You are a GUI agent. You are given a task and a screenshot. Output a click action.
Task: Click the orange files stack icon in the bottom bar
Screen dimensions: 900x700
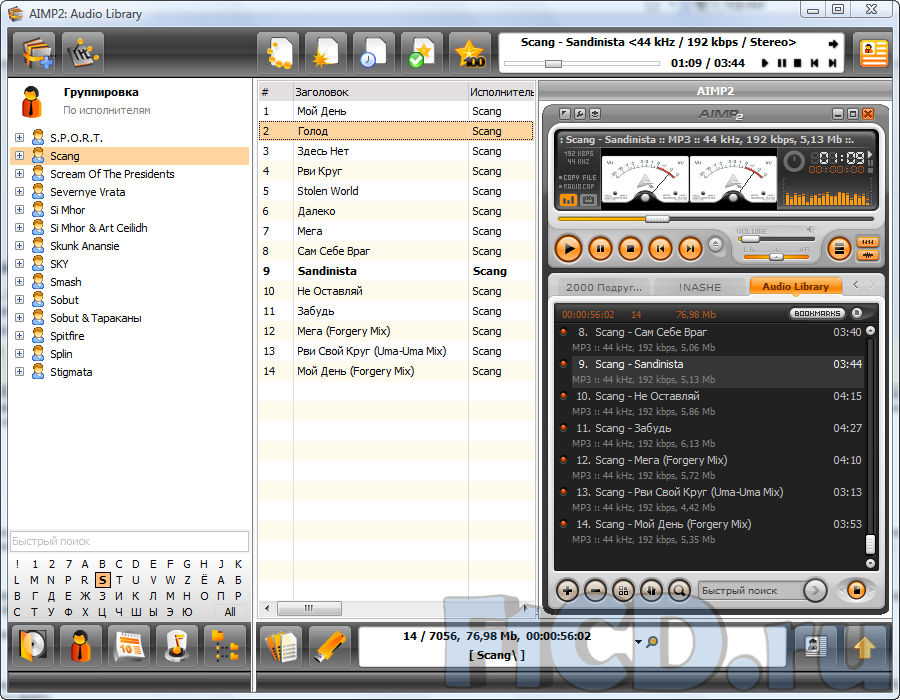click(x=281, y=646)
